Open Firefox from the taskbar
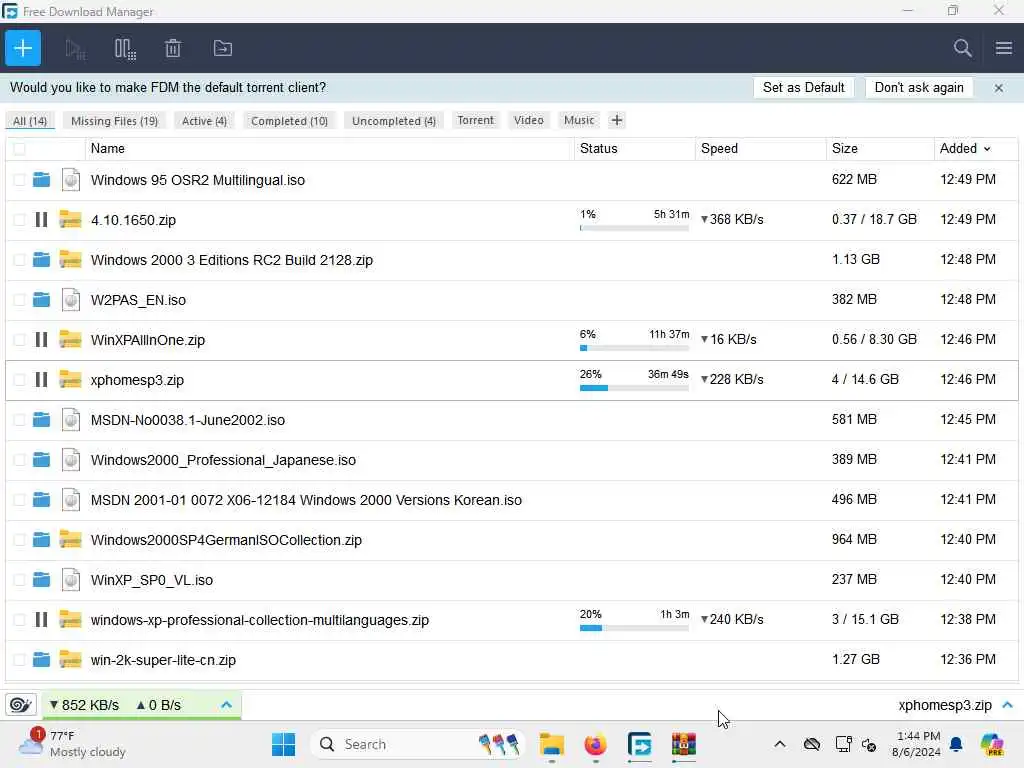The height and width of the screenshot is (768, 1024). (x=595, y=744)
